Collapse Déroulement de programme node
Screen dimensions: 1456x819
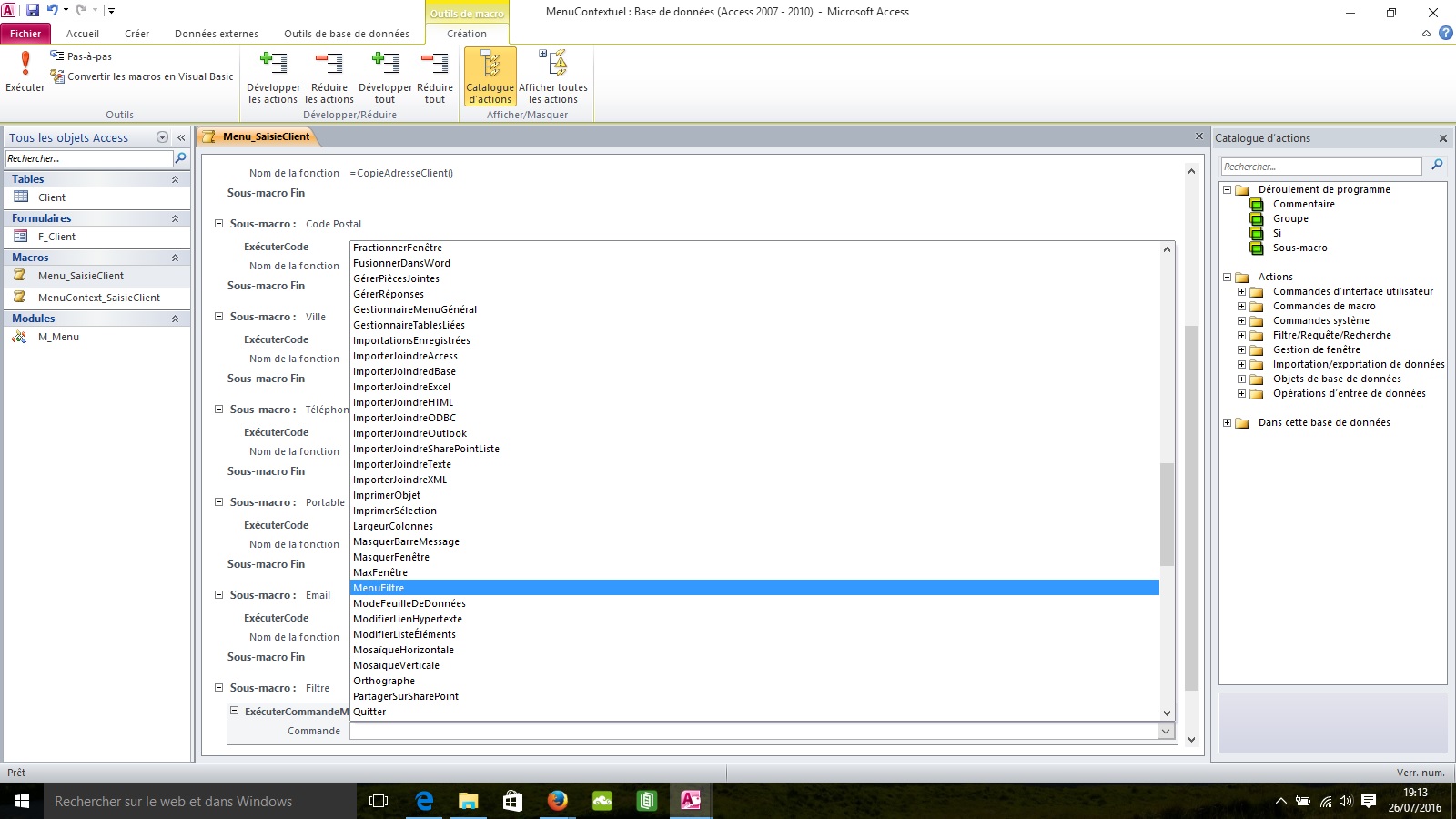[1227, 189]
